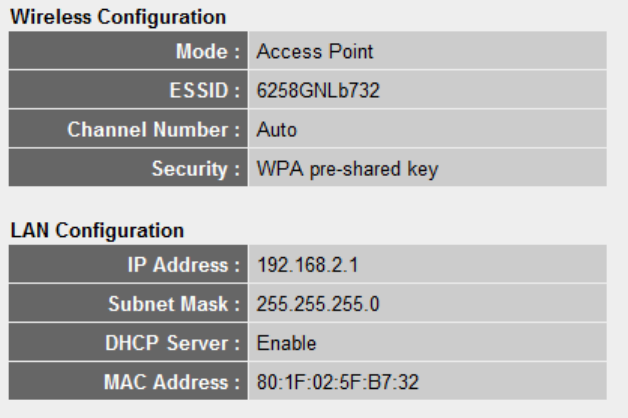Image resolution: width=628 pixels, height=418 pixels.
Task: Select the subnet mask 255.255.255.0
Action: 318,304
